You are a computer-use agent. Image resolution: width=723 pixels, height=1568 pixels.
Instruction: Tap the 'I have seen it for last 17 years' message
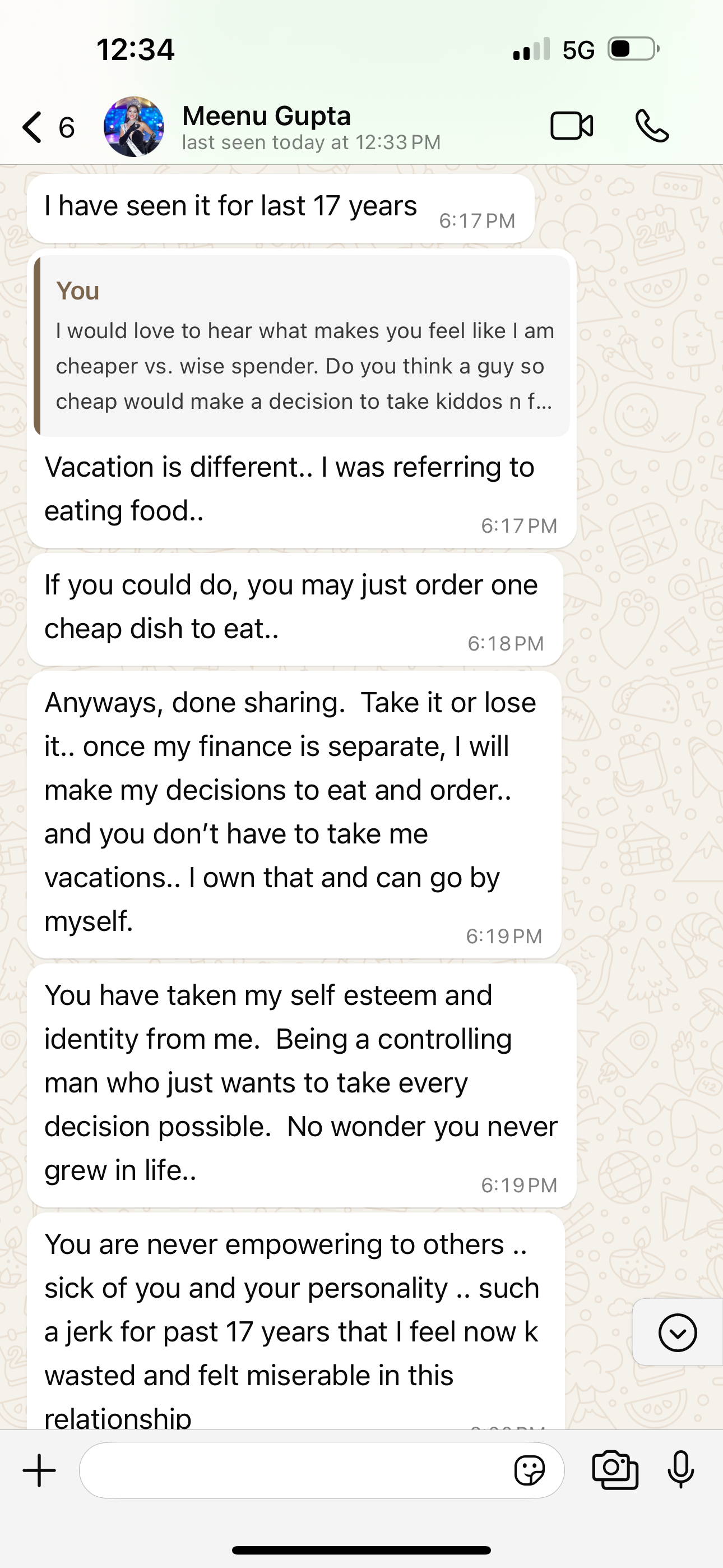[x=231, y=207]
